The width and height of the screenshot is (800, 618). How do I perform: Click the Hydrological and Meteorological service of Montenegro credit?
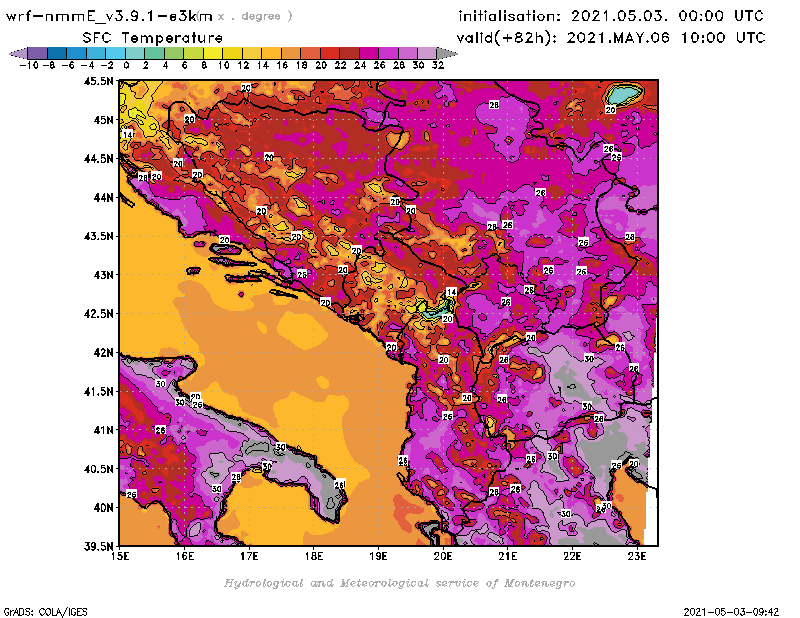coord(399,583)
